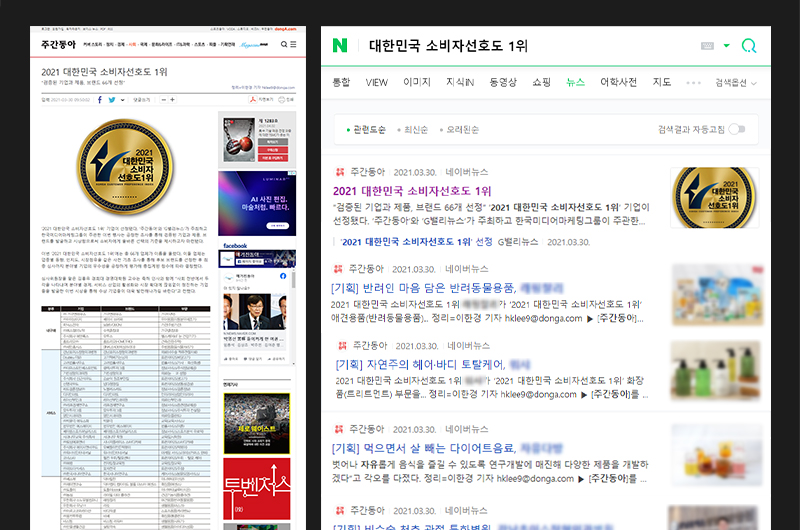Click the 주간동아 press icon on the 다이어트음료 result
The height and width of the screenshot is (530, 800).
point(338,429)
